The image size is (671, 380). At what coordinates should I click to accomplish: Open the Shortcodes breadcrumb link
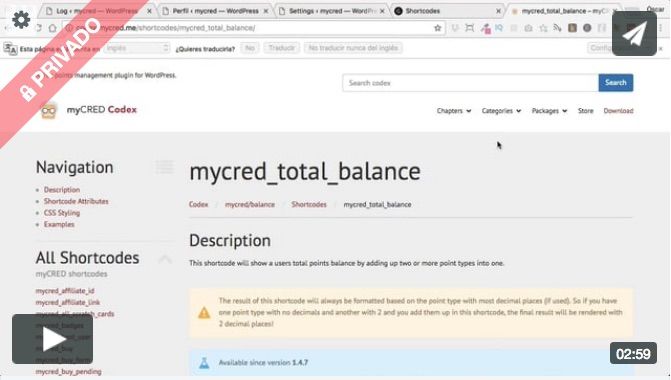click(x=309, y=205)
